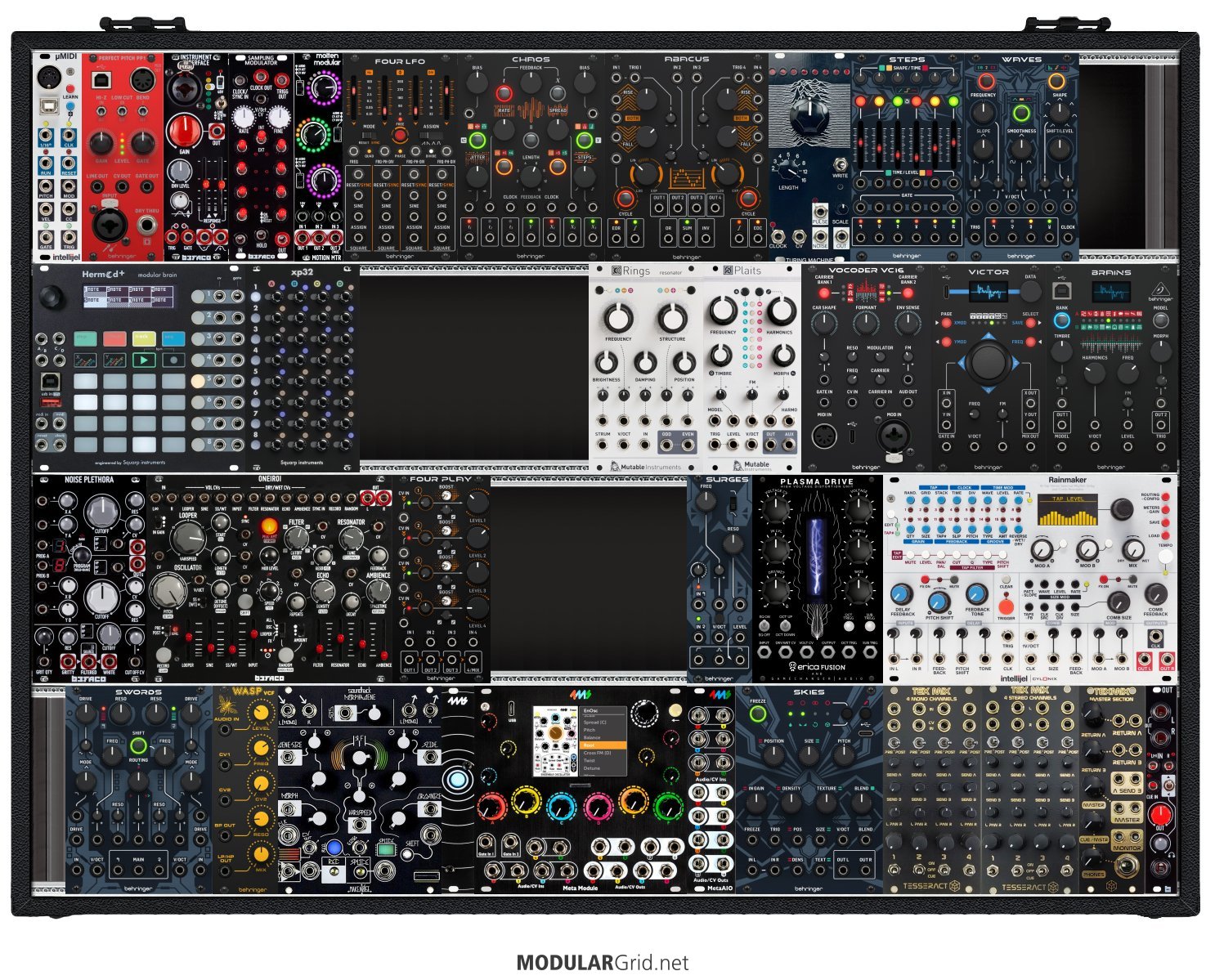Click the Rainmaker TAP LEVEL display
Viewport: 1206px width, 980px height.
(x=1068, y=509)
